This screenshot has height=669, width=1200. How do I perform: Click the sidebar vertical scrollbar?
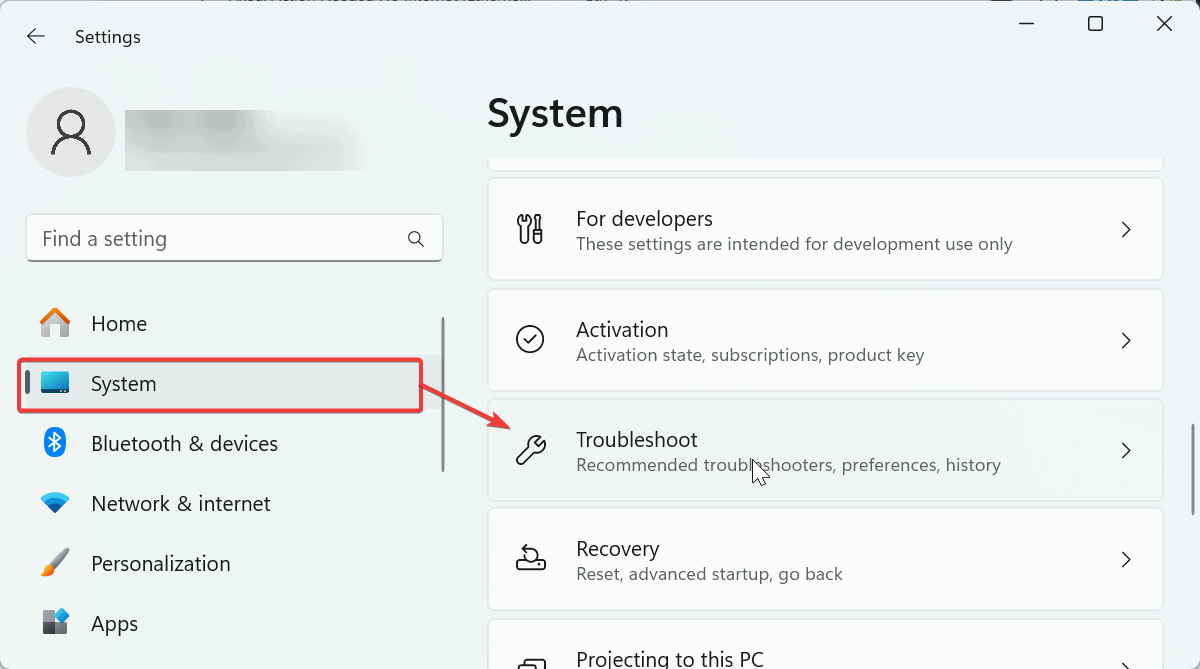[x=442, y=394]
